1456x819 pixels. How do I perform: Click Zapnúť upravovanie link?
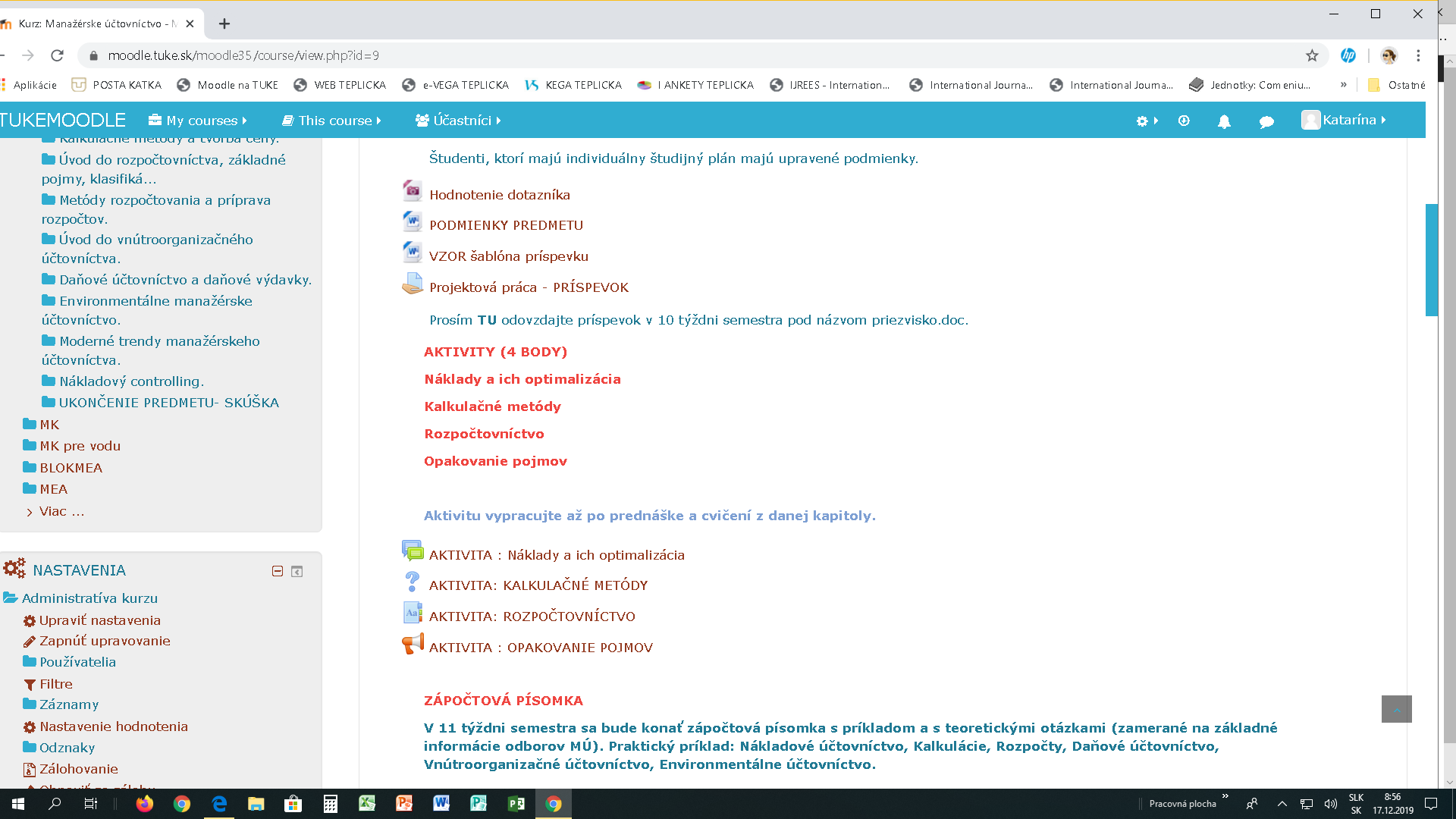105,641
